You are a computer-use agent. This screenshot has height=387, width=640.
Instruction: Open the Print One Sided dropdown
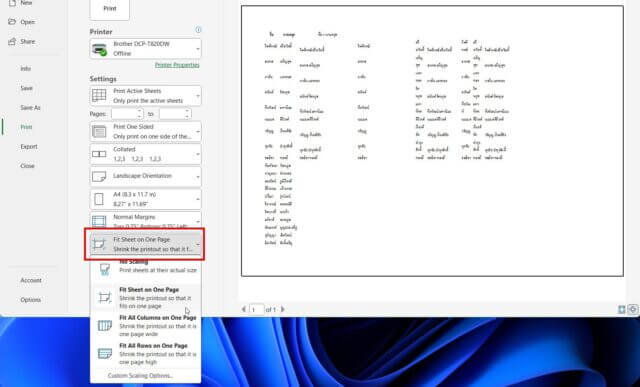145,131
